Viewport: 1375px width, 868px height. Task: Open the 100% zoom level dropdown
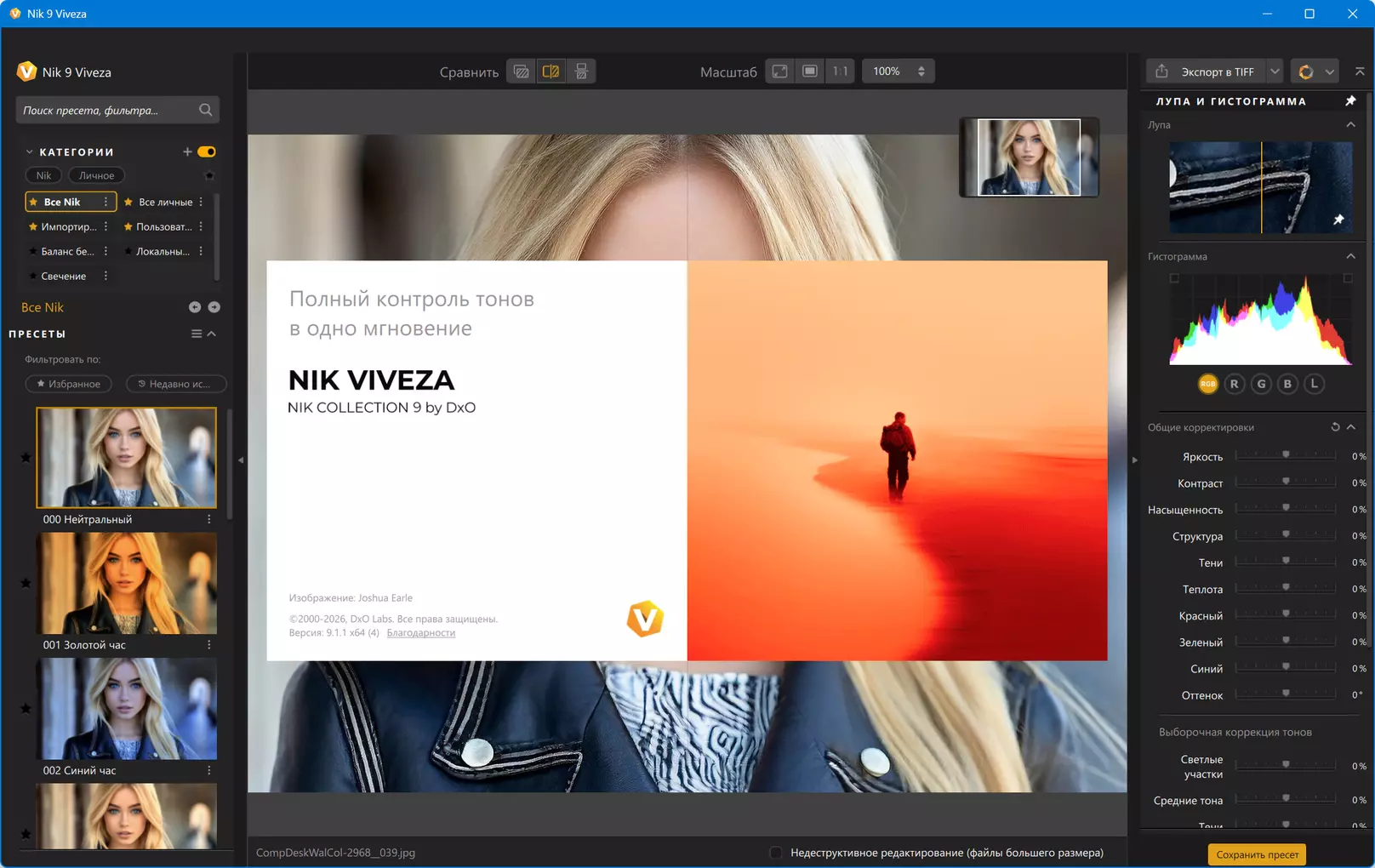(899, 71)
